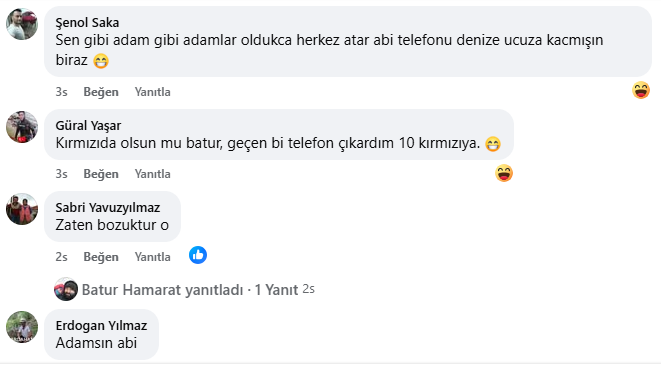The image size is (661, 370).
Task: Click the laughing reaction on Güral Yaşar's comment
Action: click(x=504, y=173)
